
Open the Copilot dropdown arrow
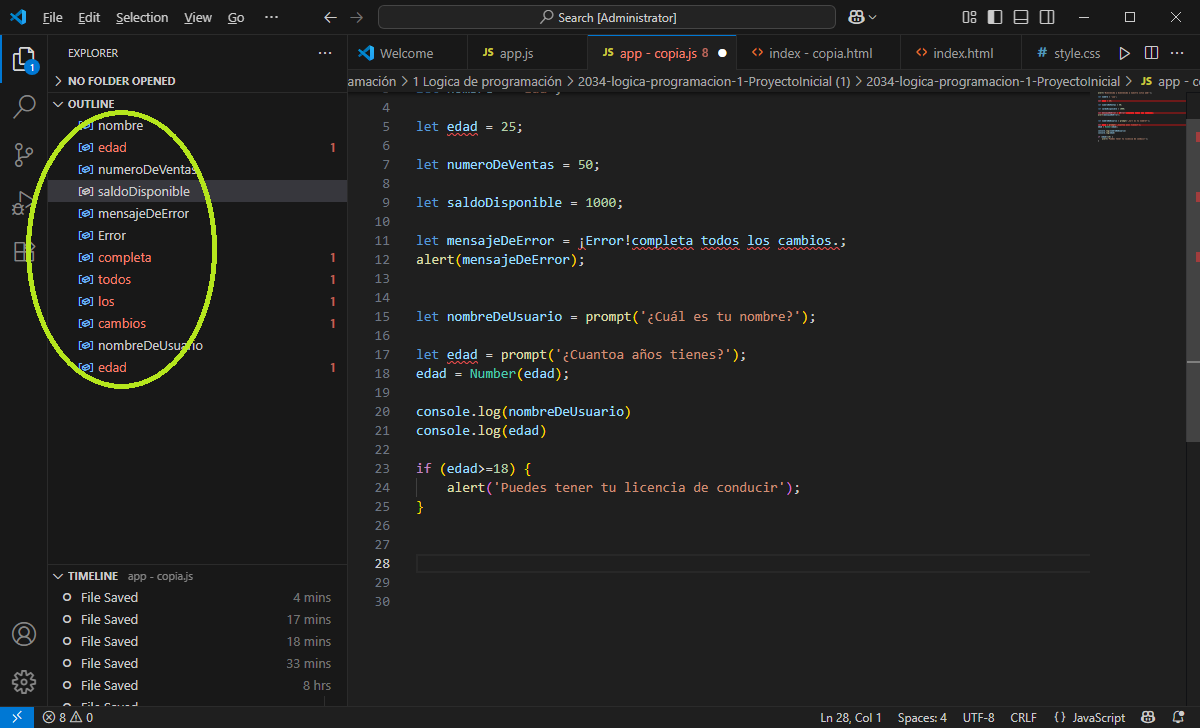pyautogui.click(x=873, y=17)
